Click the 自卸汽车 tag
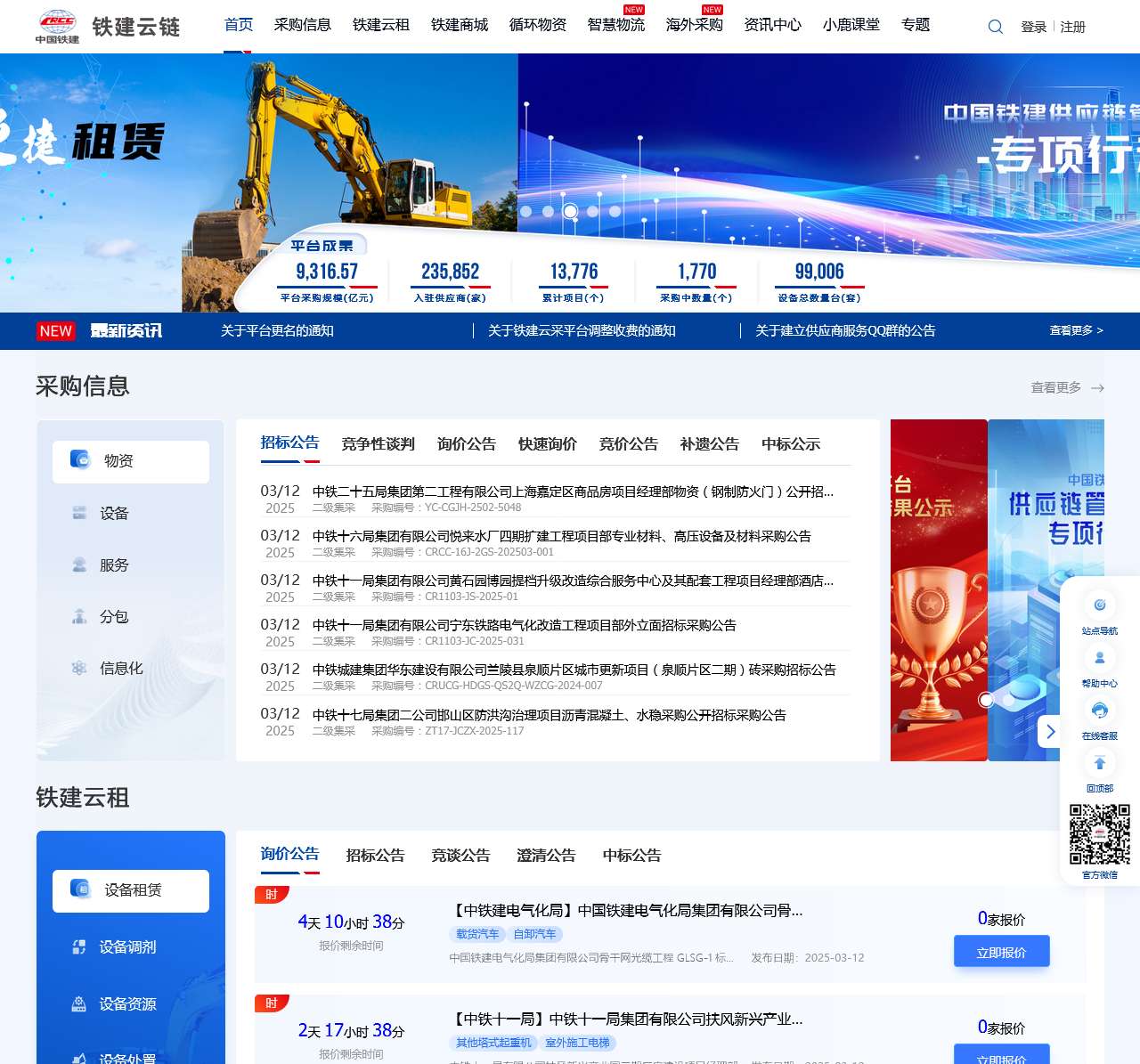 534,934
